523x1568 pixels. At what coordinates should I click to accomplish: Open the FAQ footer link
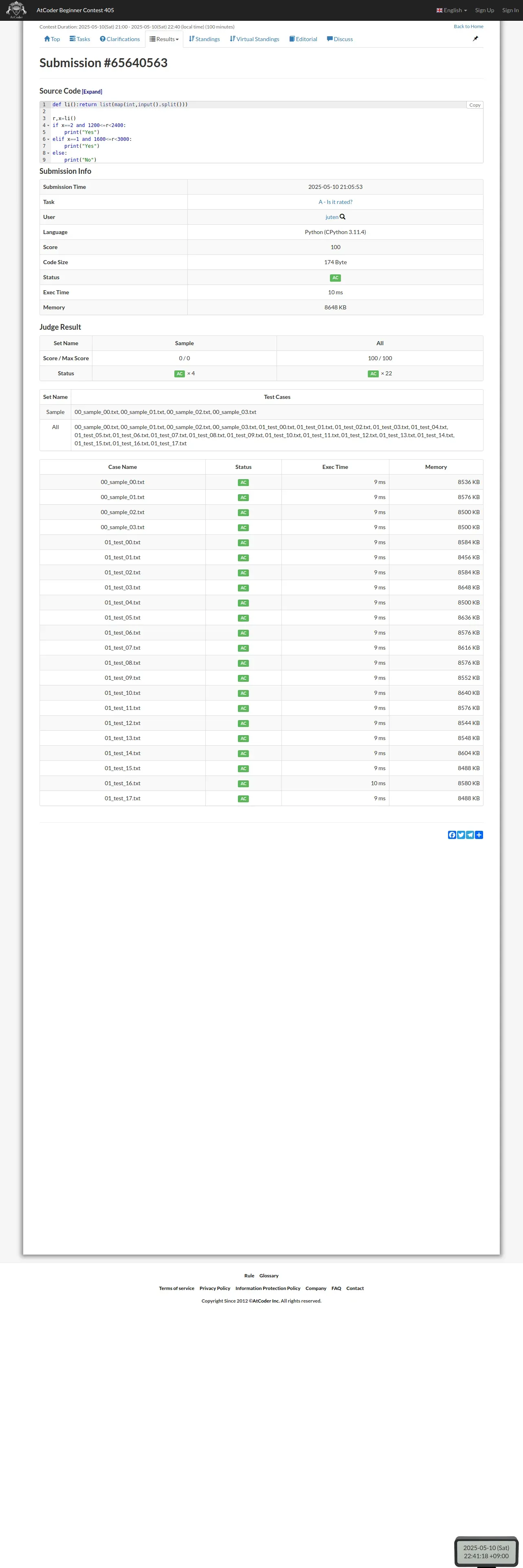tap(336, 1288)
